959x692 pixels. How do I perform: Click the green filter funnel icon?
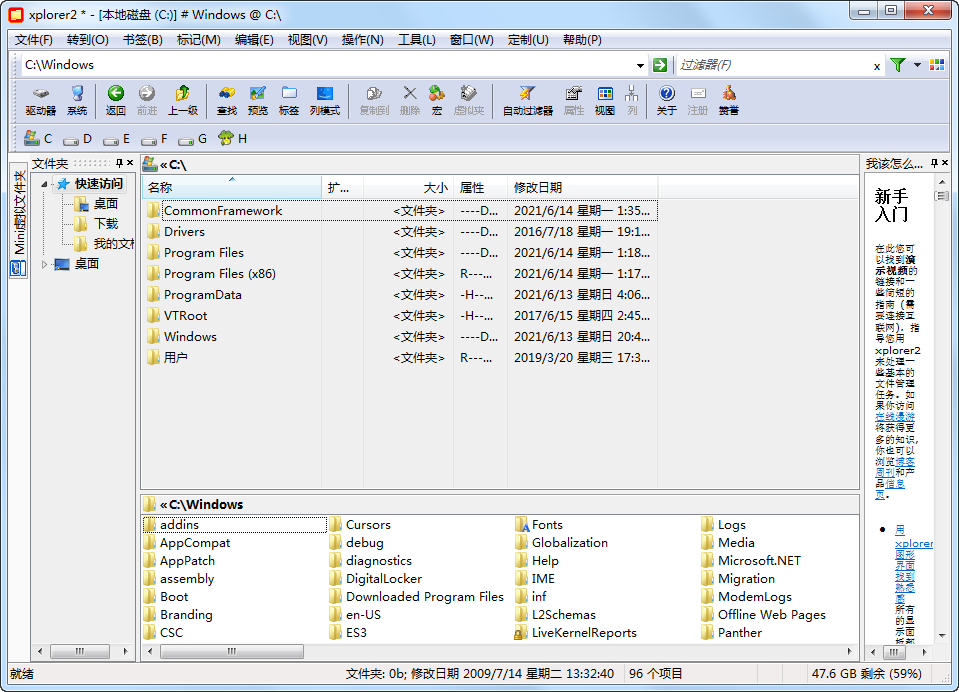898,65
